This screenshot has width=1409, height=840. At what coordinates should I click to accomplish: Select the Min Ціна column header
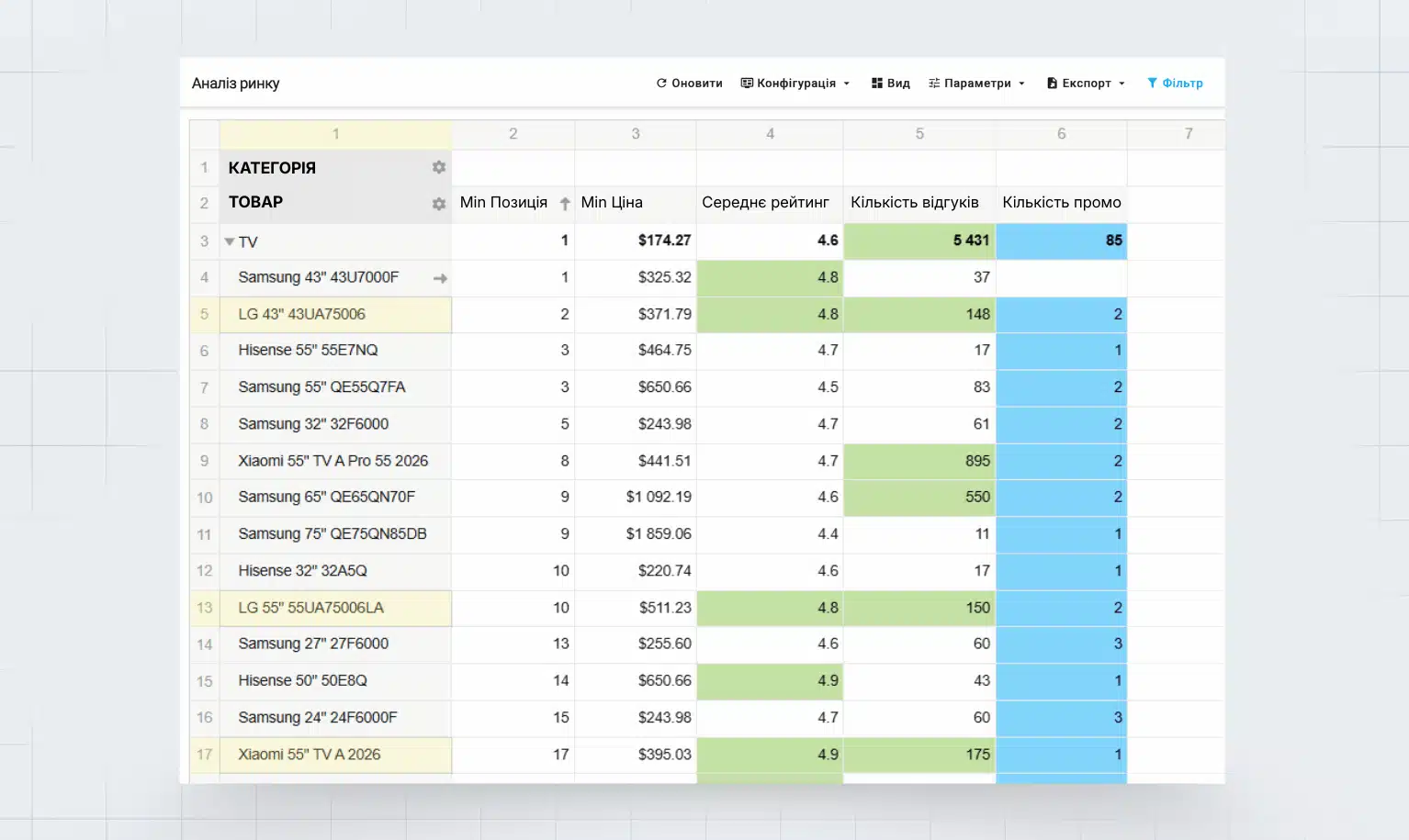(x=612, y=203)
